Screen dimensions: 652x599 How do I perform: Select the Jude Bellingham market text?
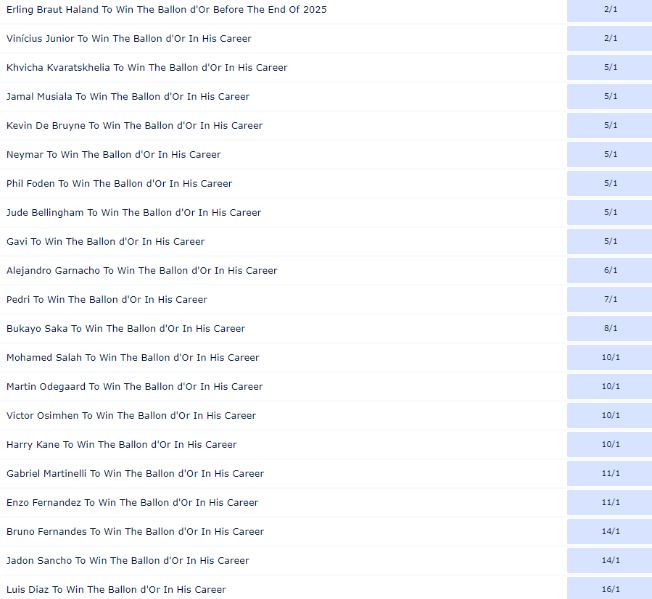tap(133, 212)
